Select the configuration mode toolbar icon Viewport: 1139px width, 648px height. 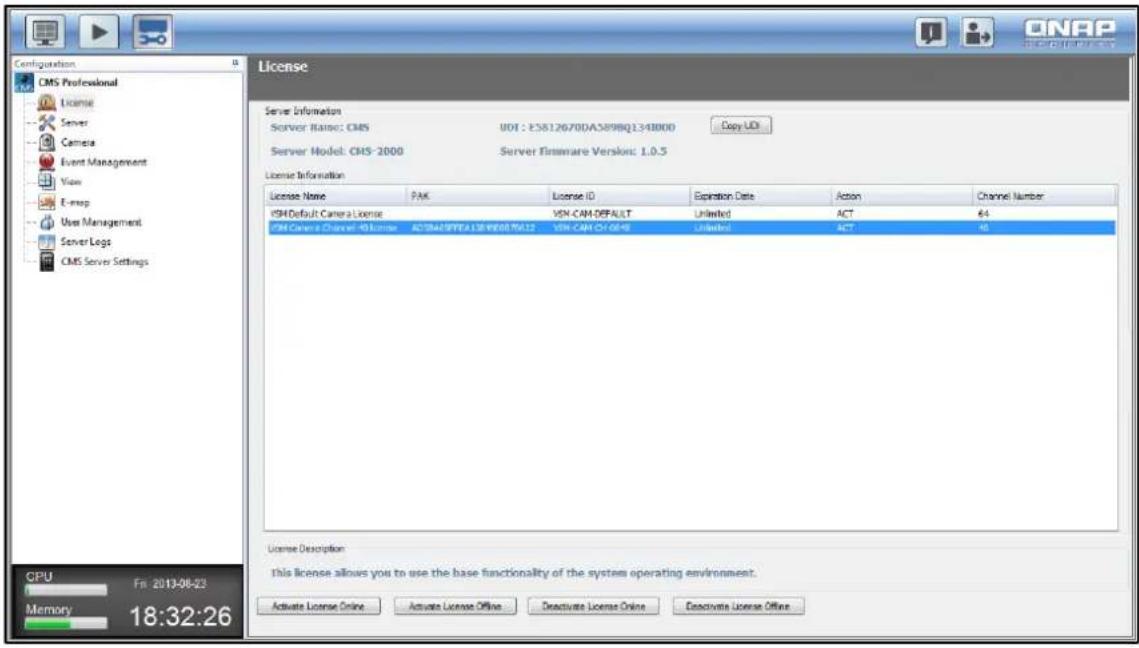(153, 33)
